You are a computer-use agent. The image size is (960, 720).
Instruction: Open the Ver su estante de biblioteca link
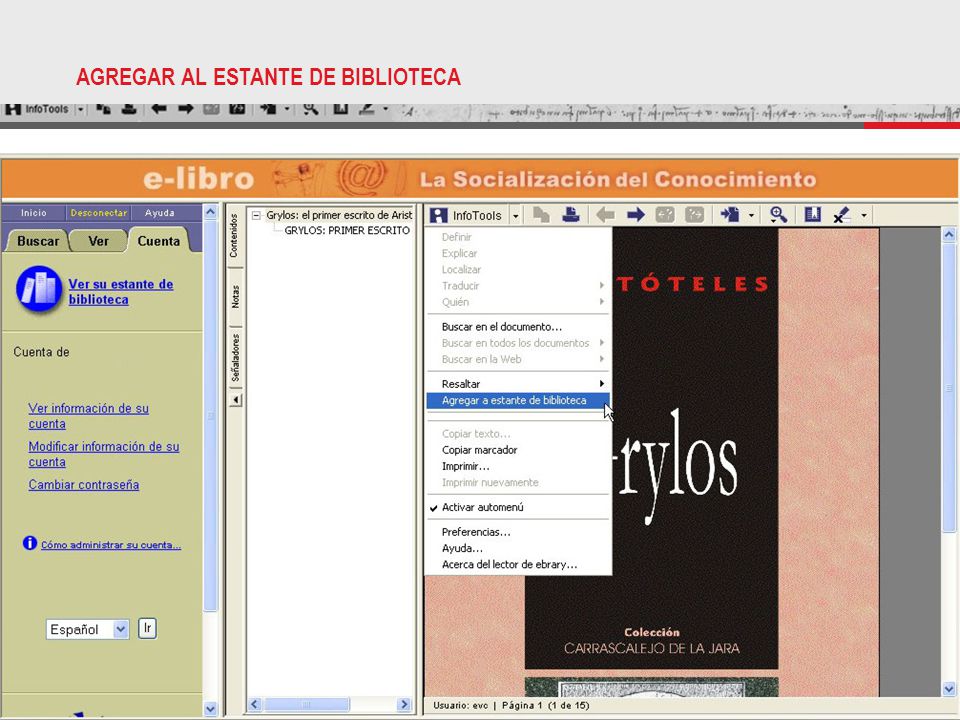click(121, 292)
